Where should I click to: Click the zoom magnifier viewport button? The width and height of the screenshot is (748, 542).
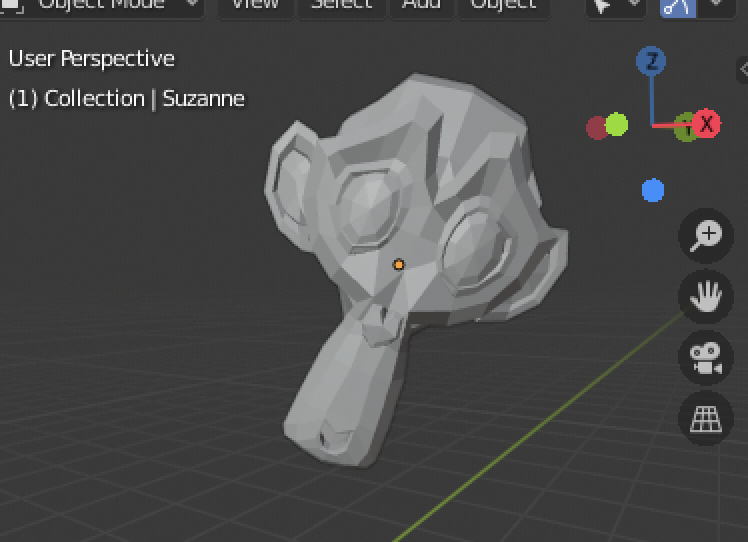coord(706,236)
